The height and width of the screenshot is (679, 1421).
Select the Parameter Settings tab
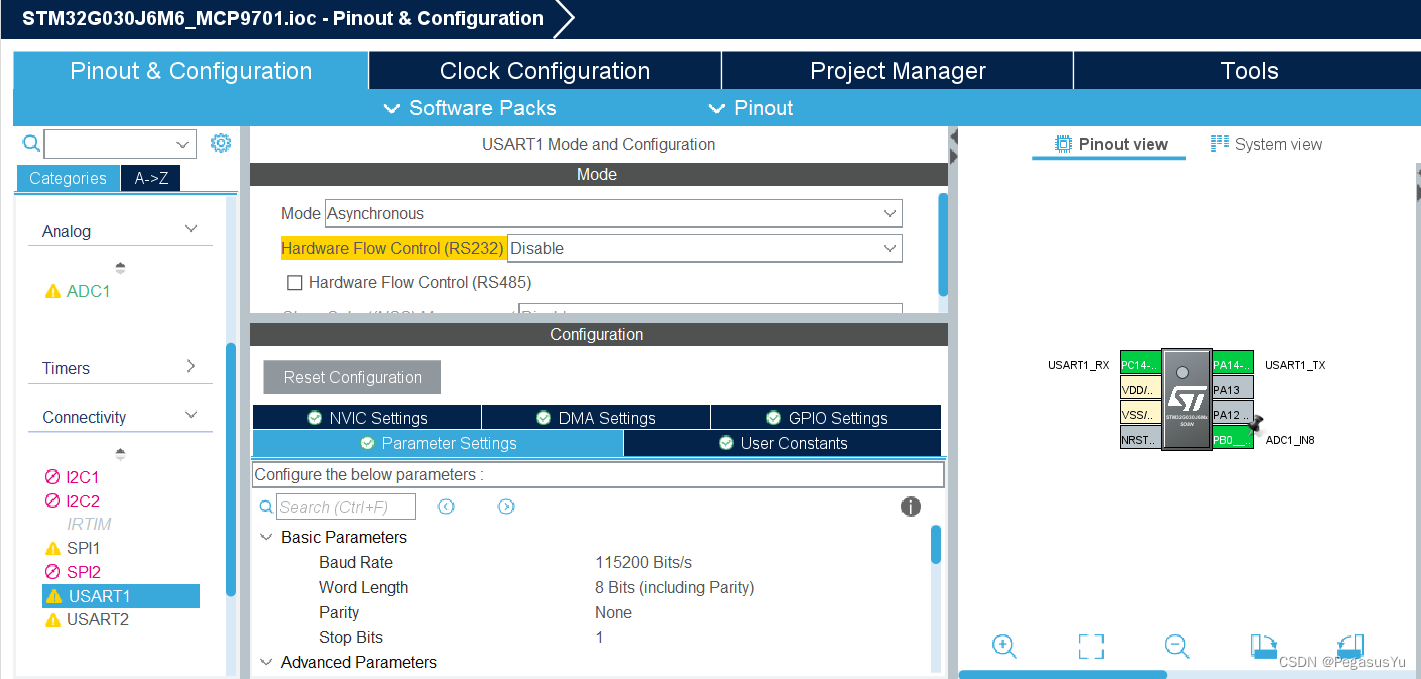[x=438, y=443]
